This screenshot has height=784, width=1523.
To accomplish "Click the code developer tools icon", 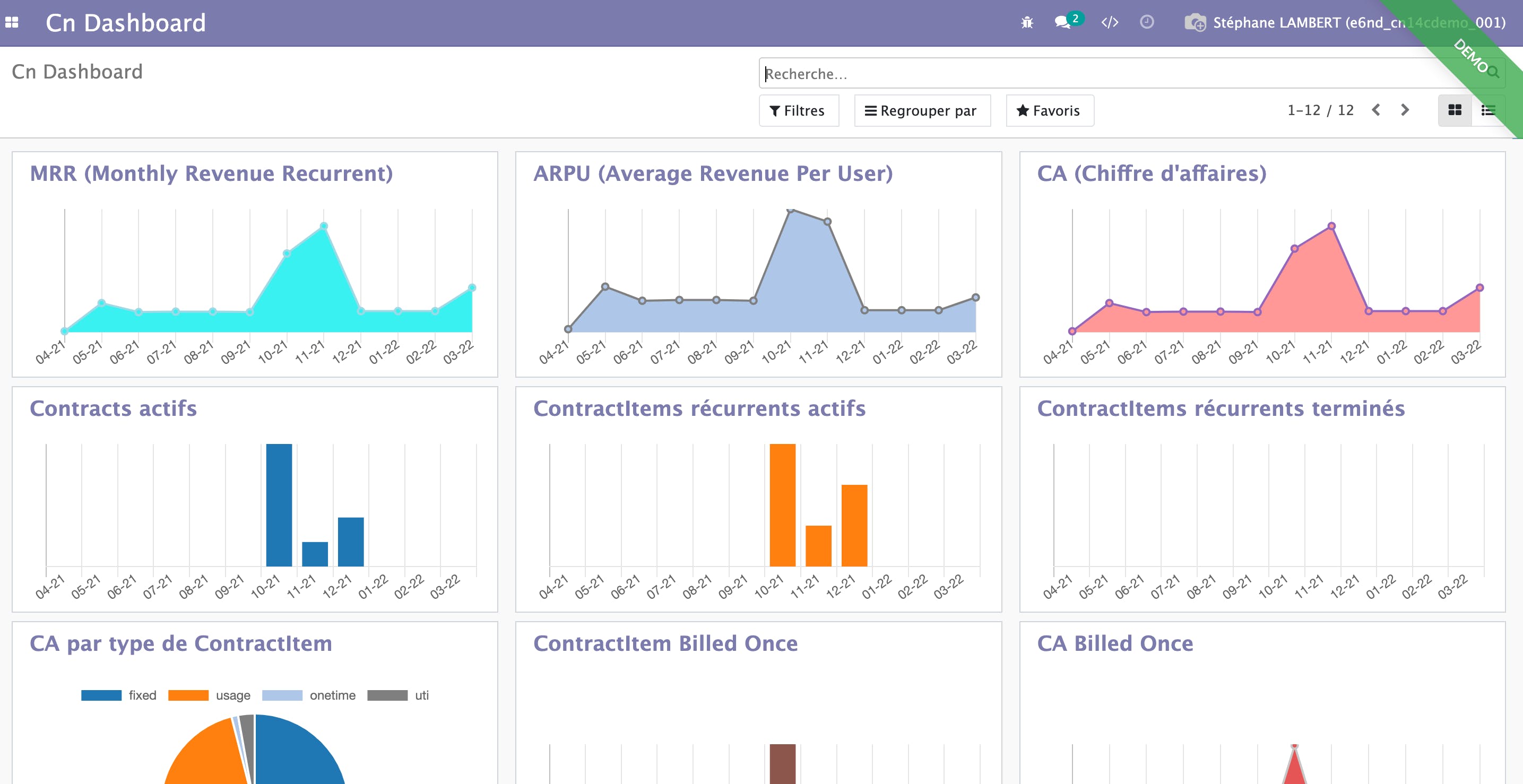I will pyautogui.click(x=1109, y=22).
